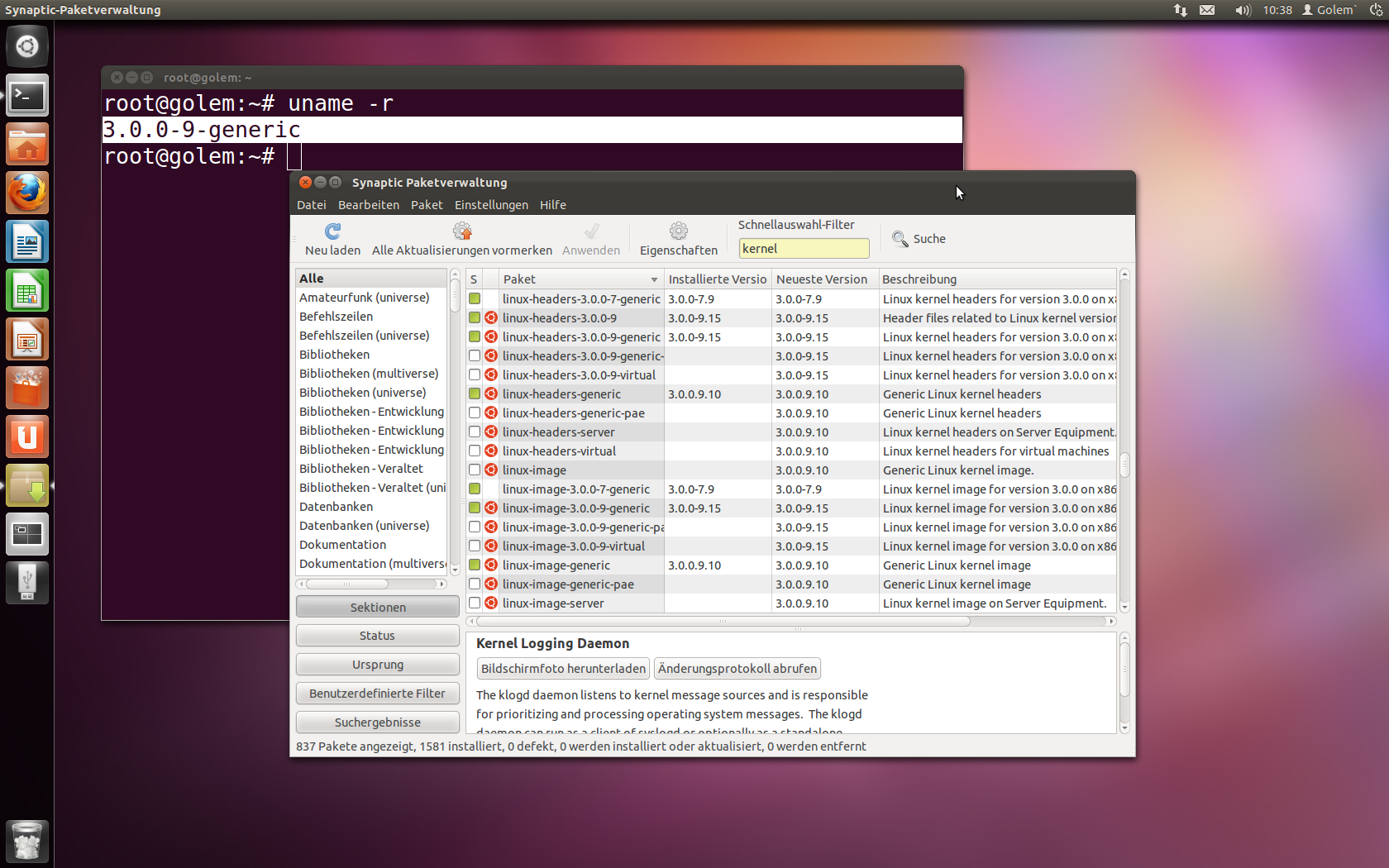The height and width of the screenshot is (868, 1389).
Task: Click inside the kernel quick filter field
Action: click(804, 248)
